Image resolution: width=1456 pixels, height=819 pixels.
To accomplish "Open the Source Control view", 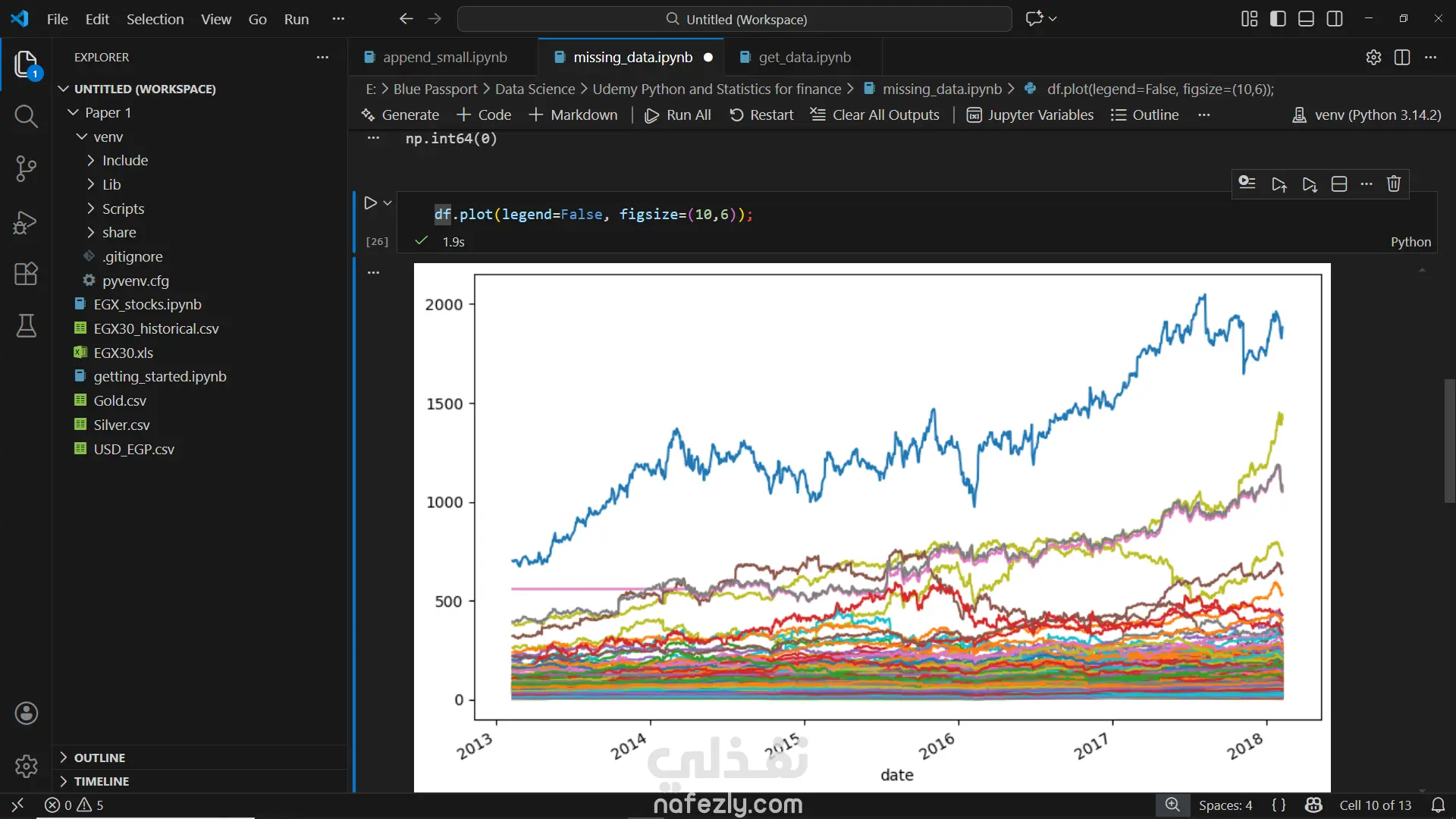I will coord(26,168).
